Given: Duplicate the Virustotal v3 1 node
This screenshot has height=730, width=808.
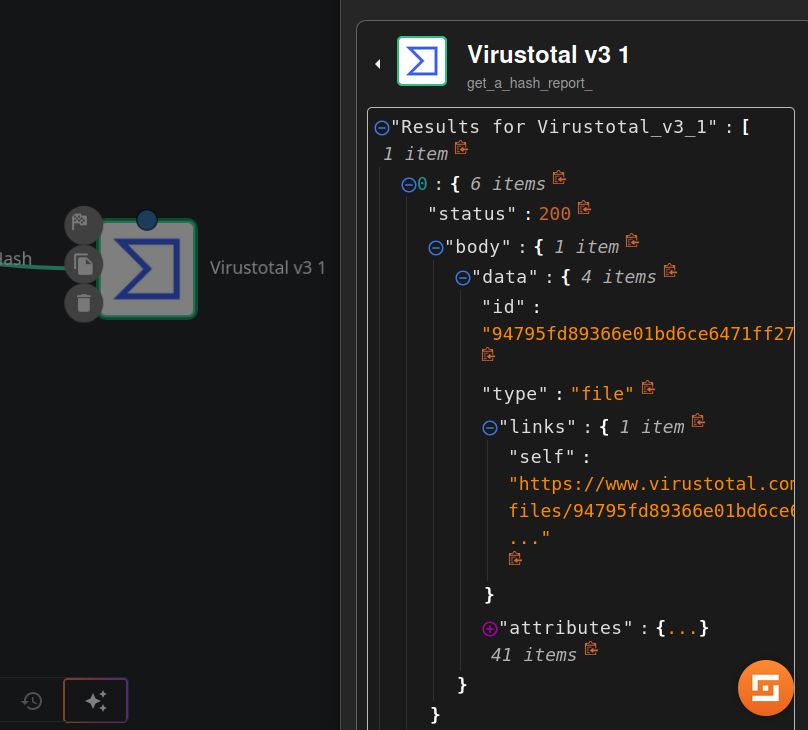Looking at the screenshot, I should (x=84, y=264).
